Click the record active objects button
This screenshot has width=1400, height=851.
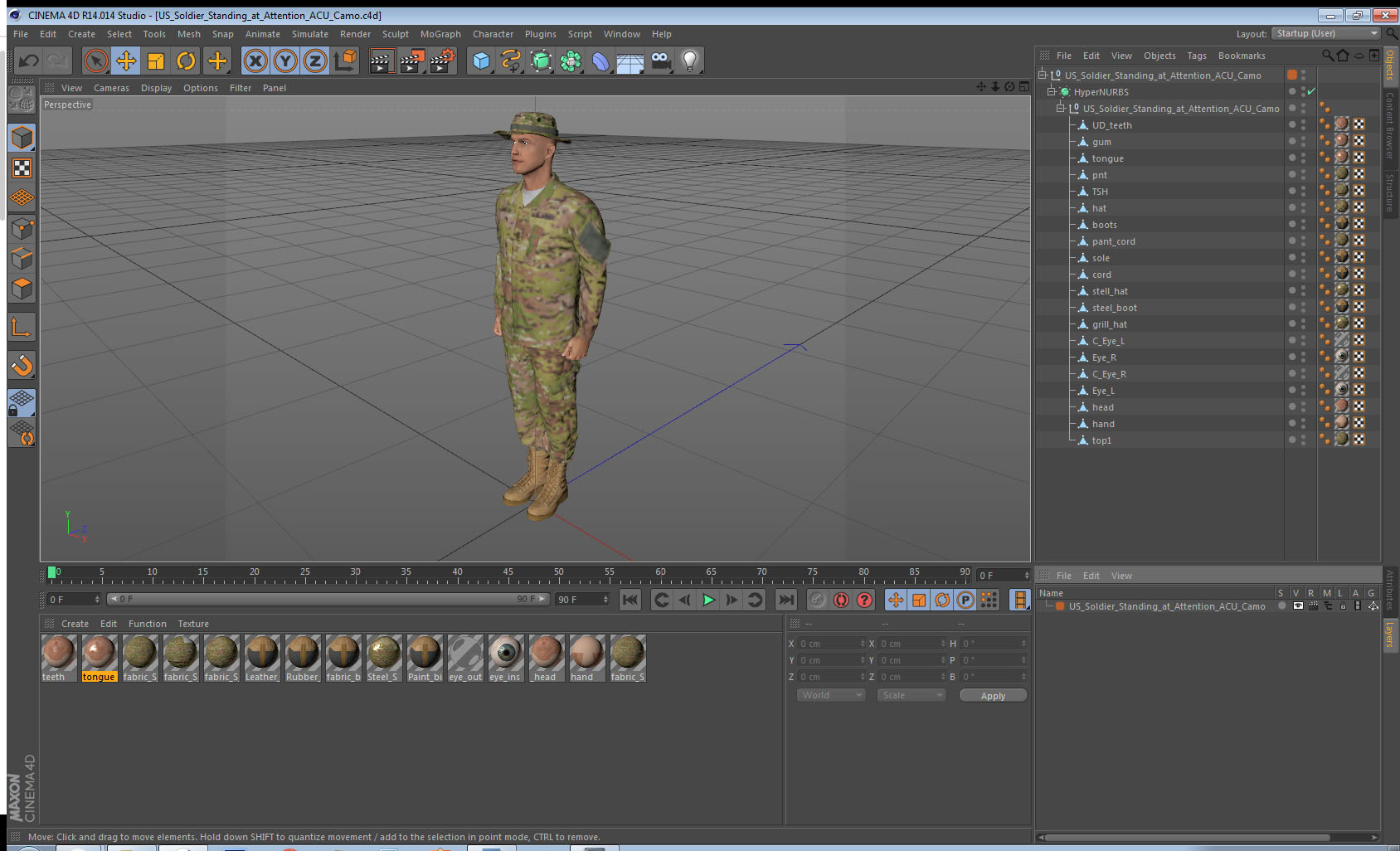click(x=818, y=600)
